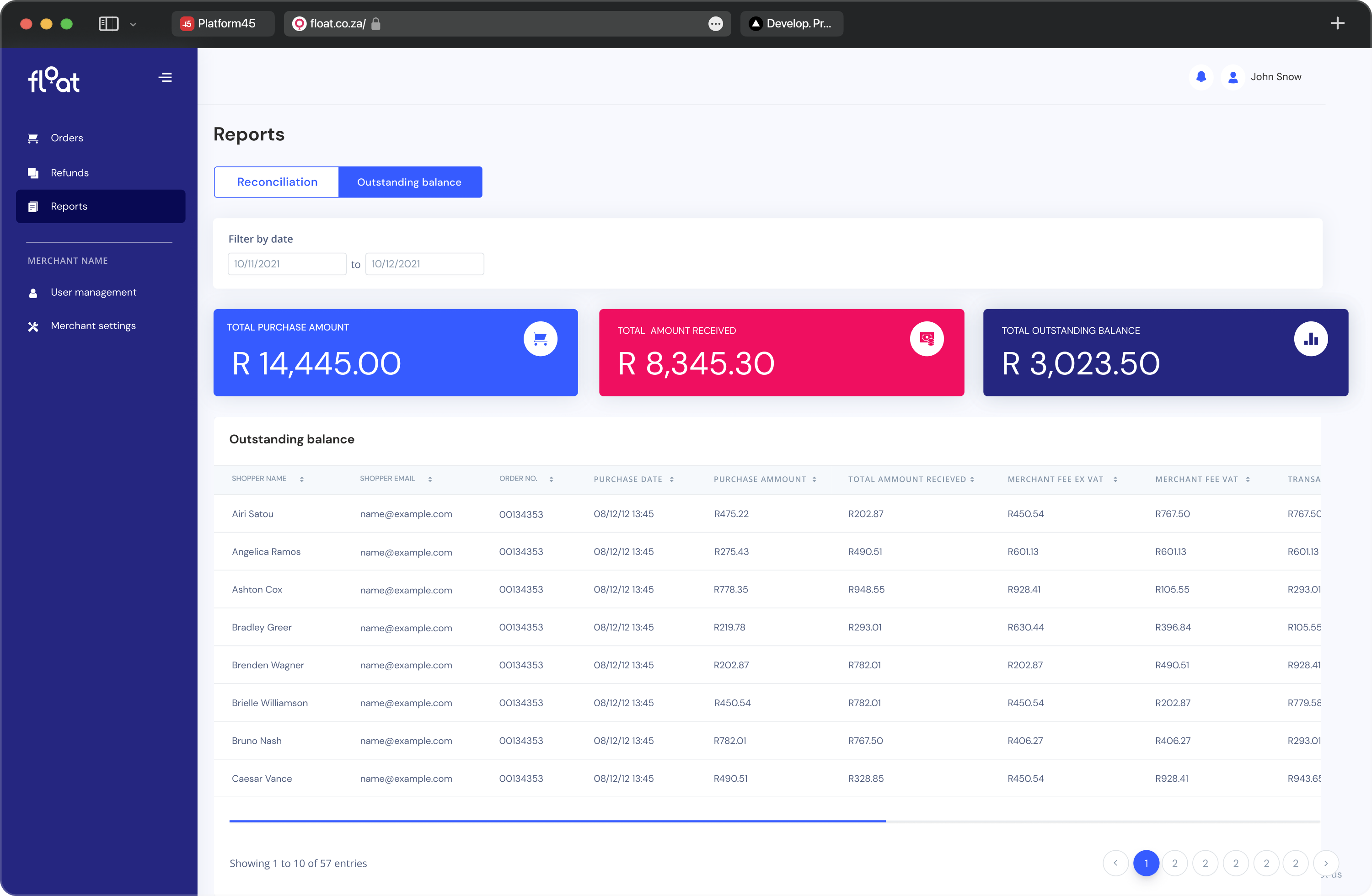Viewport: 1372px width, 896px height.
Task: Switch to the Reconciliation tab
Action: pyautogui.click(x=277, y=182)
